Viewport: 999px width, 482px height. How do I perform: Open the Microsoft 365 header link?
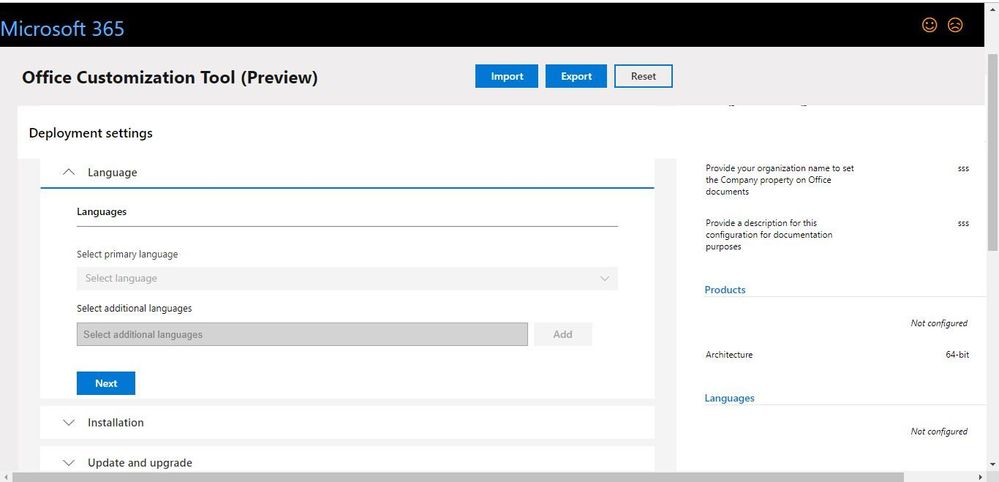point(62,29)
